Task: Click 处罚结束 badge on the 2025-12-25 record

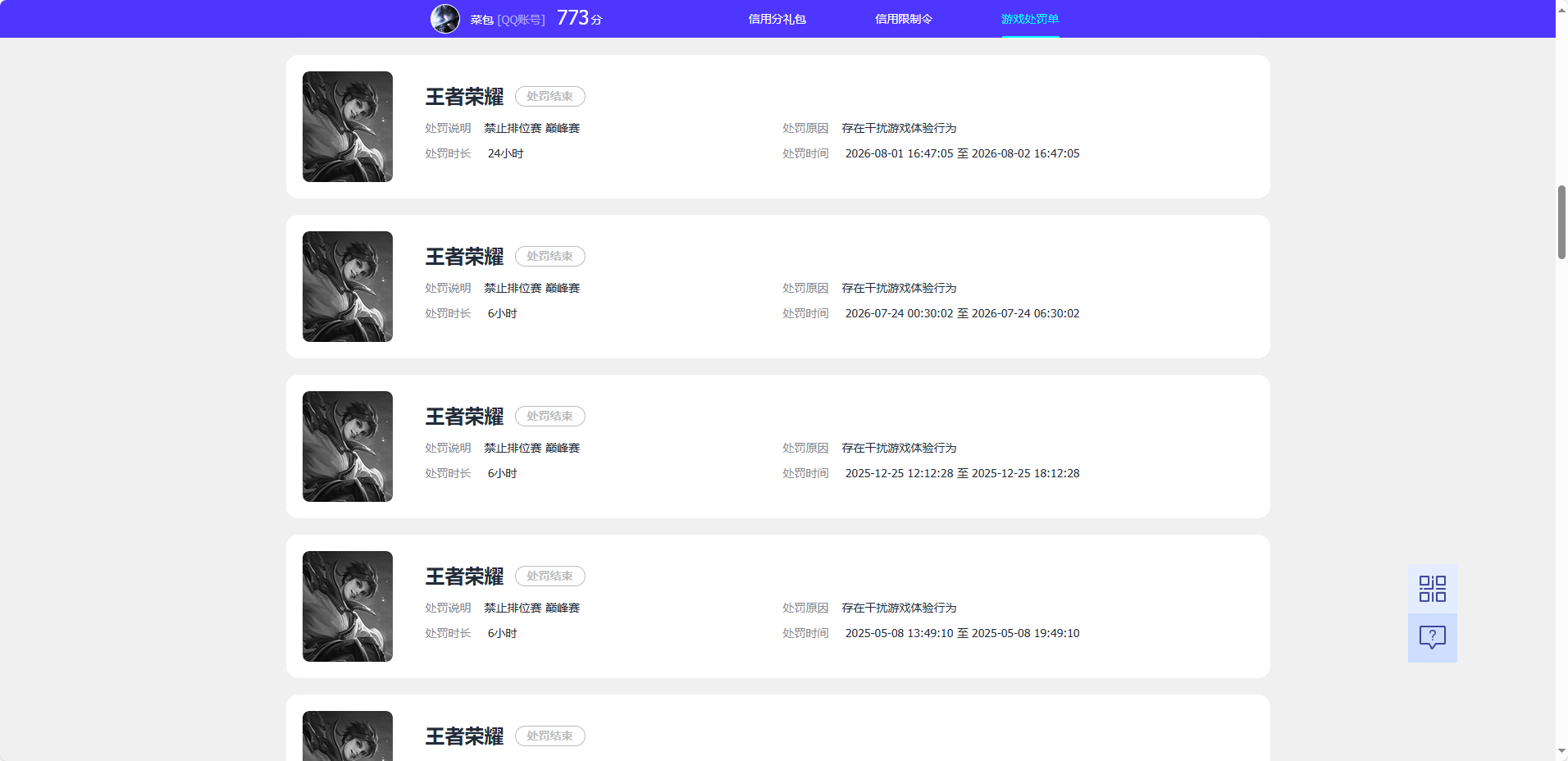Action: [550, 416]
